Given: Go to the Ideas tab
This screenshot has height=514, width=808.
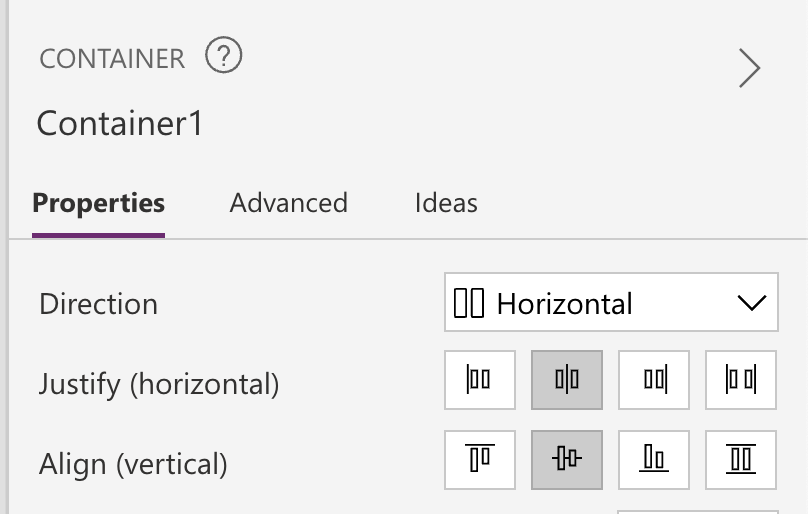Looking at the screenshot, I should pyautogui.click(x=446, y=203).
